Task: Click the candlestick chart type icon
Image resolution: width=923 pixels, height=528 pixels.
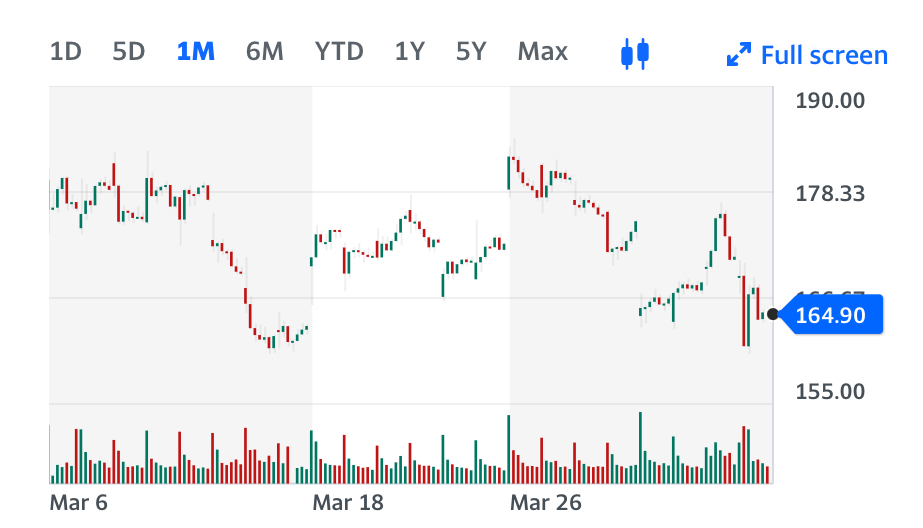Action: pyautogui.click(x=635, y=53)
